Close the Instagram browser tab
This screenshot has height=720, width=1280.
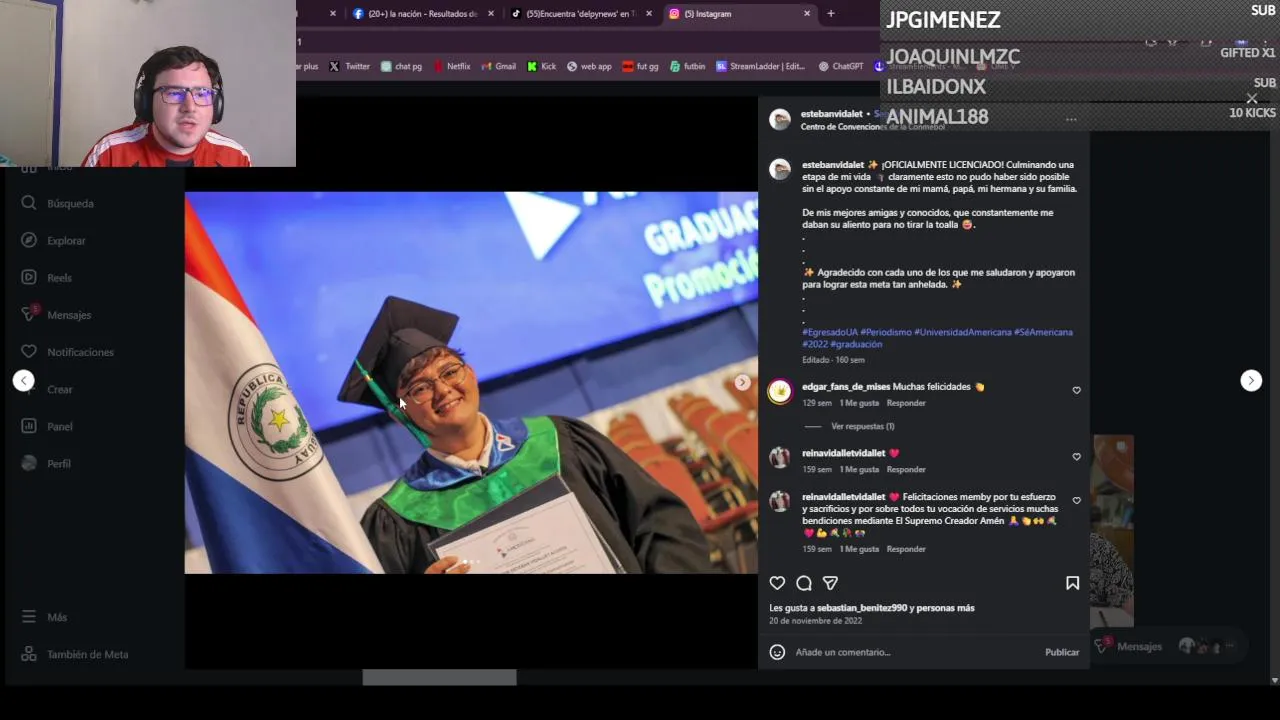(807, 14)
